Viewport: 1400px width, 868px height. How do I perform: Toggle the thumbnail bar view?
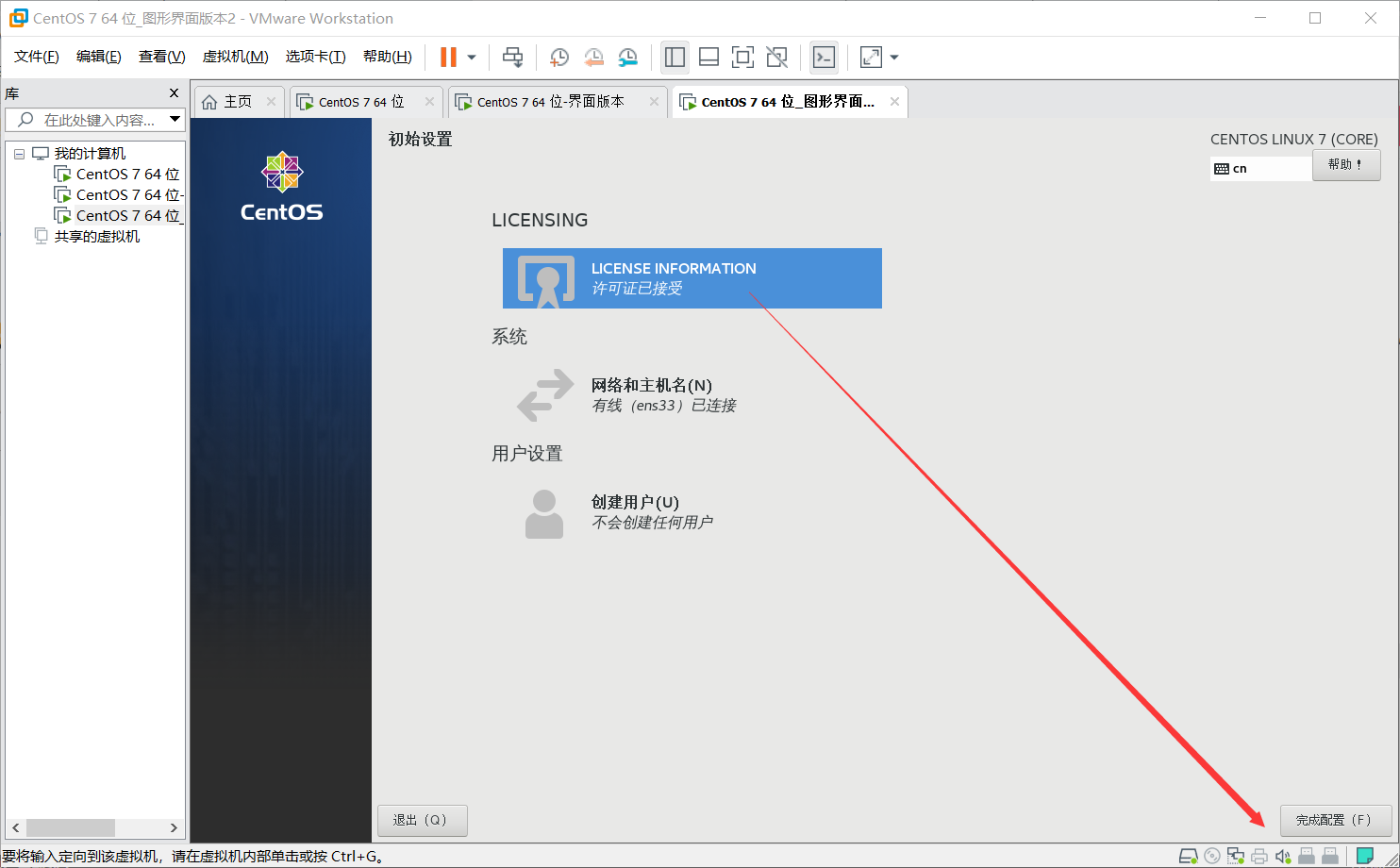(x=708, y=57)
